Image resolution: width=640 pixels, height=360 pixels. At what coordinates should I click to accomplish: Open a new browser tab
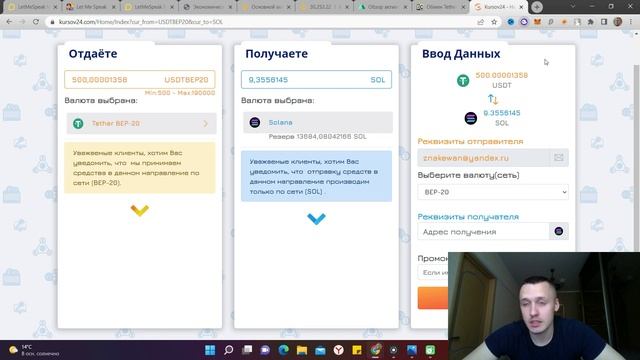537,7
